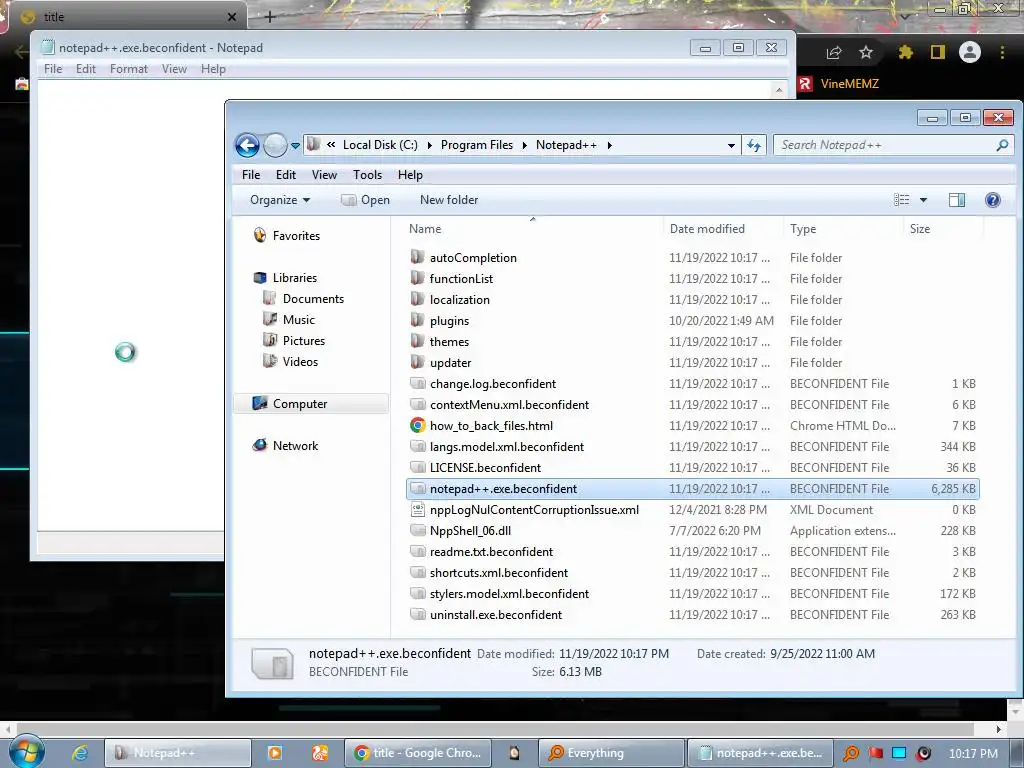Go back with Explorer back arrow
This screenshot has width=1024, height=768.
[248, 145]
